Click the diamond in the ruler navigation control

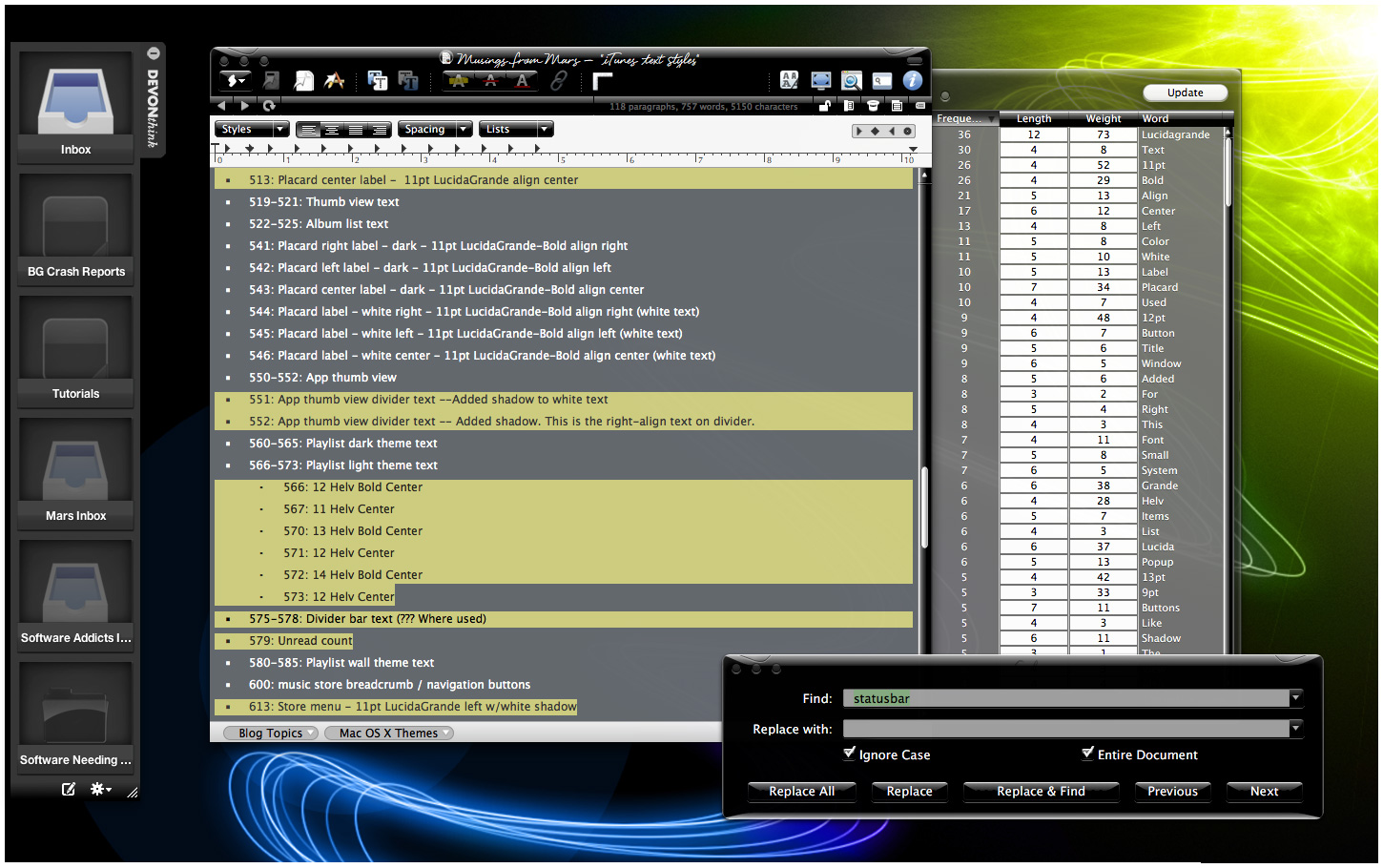tap(875, 131)
